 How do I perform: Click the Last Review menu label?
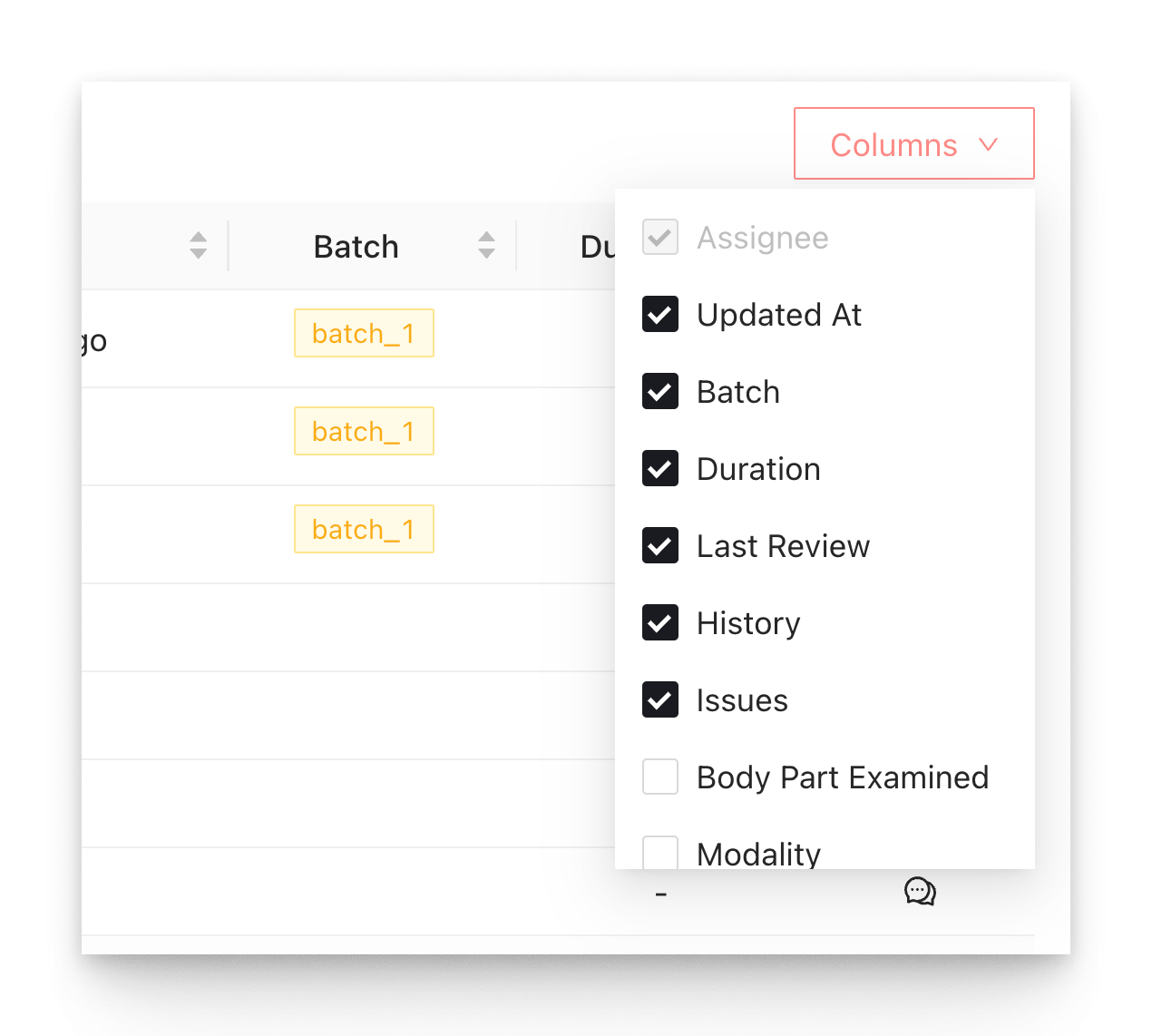(783, 546)
